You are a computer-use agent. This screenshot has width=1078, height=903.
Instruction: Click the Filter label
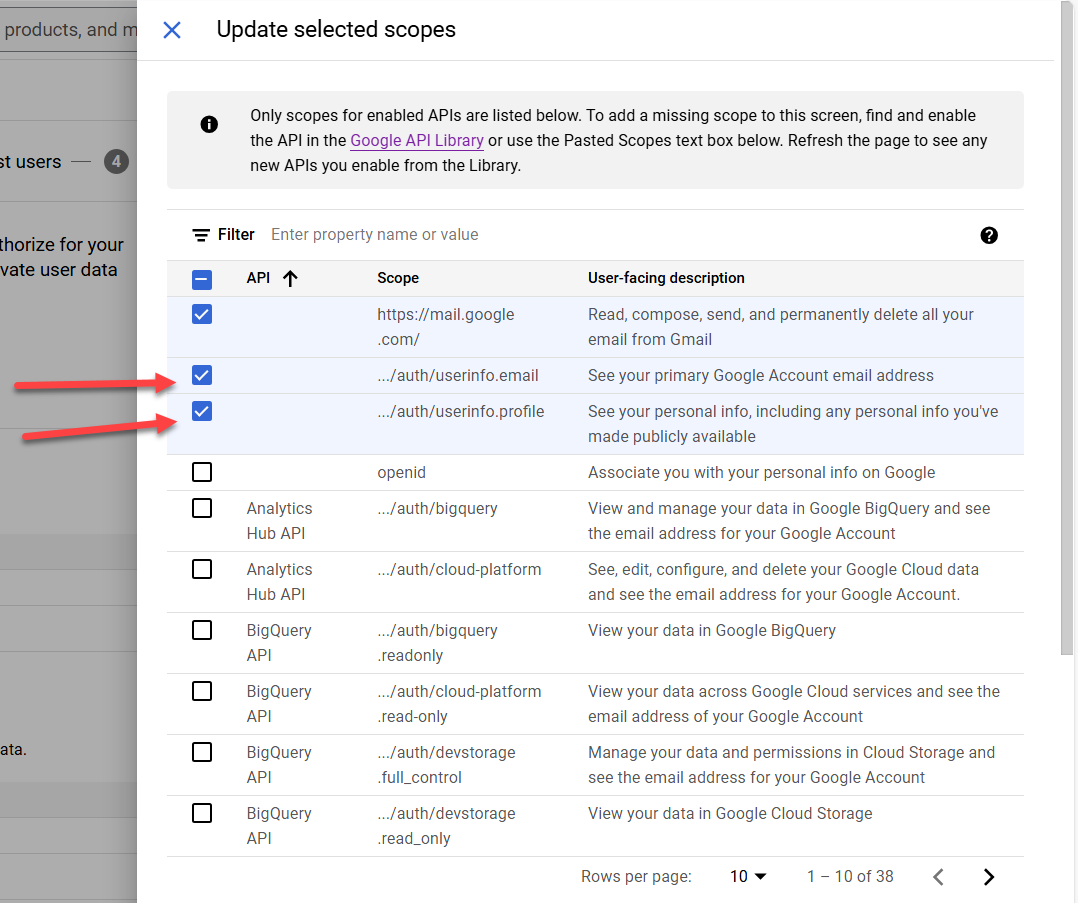(236, 235)
